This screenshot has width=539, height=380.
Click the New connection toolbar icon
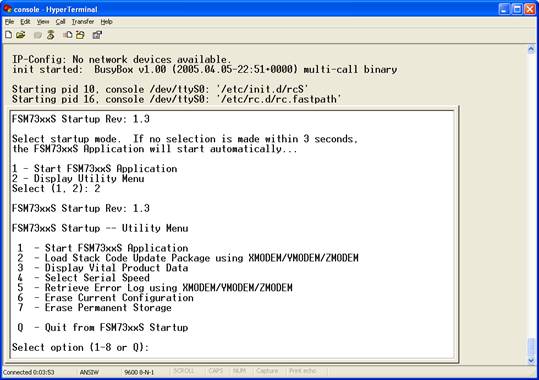tap(9, 34)
